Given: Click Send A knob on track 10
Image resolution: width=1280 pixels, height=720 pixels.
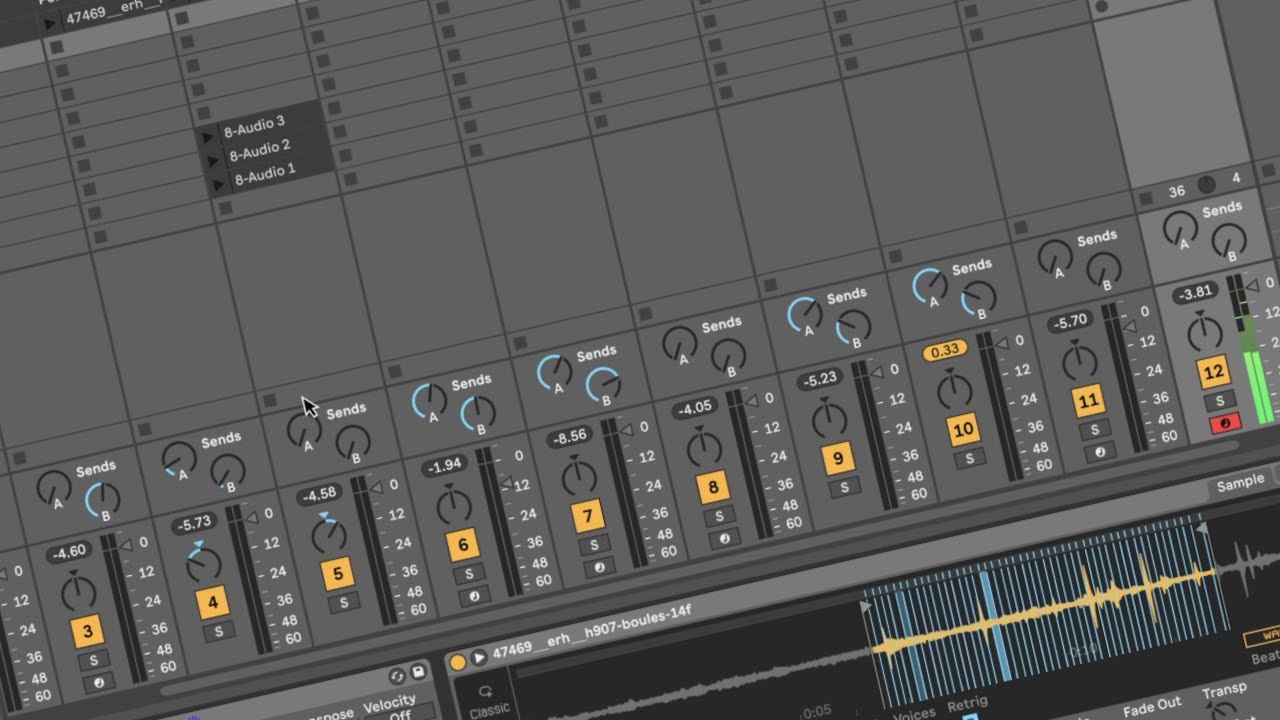Looking at the screenshot, I should point(929,285).
